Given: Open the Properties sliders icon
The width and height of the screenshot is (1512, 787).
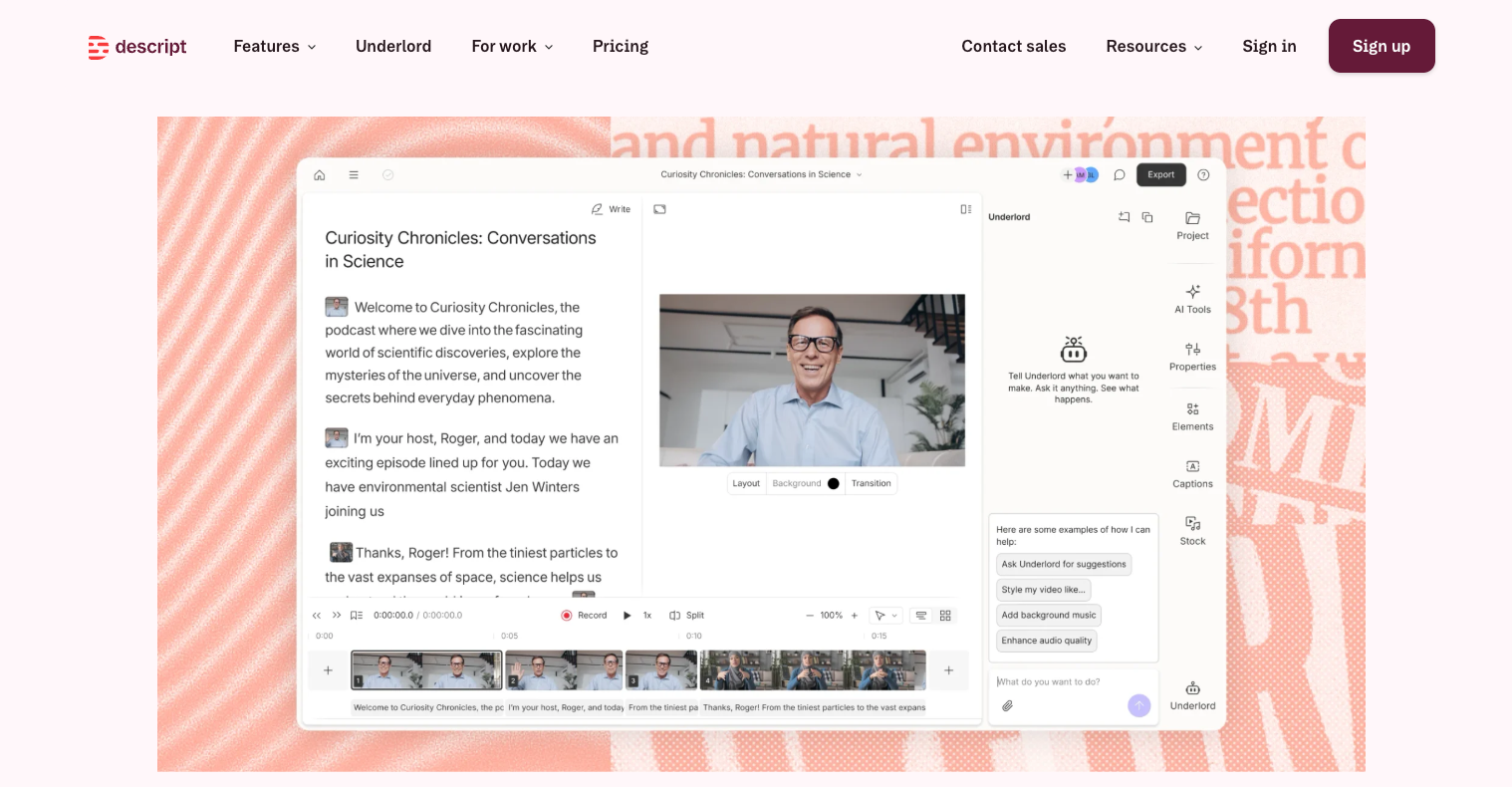Looking at the screenshot, I should 1192,349.
